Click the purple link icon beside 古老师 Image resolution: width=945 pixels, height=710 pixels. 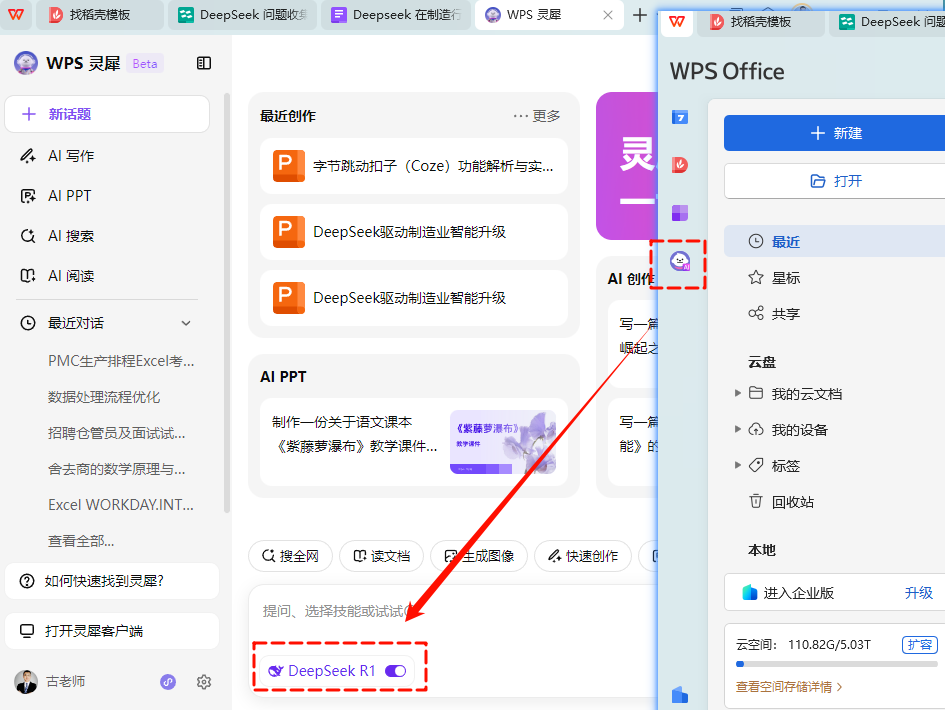tap(168, 682)
